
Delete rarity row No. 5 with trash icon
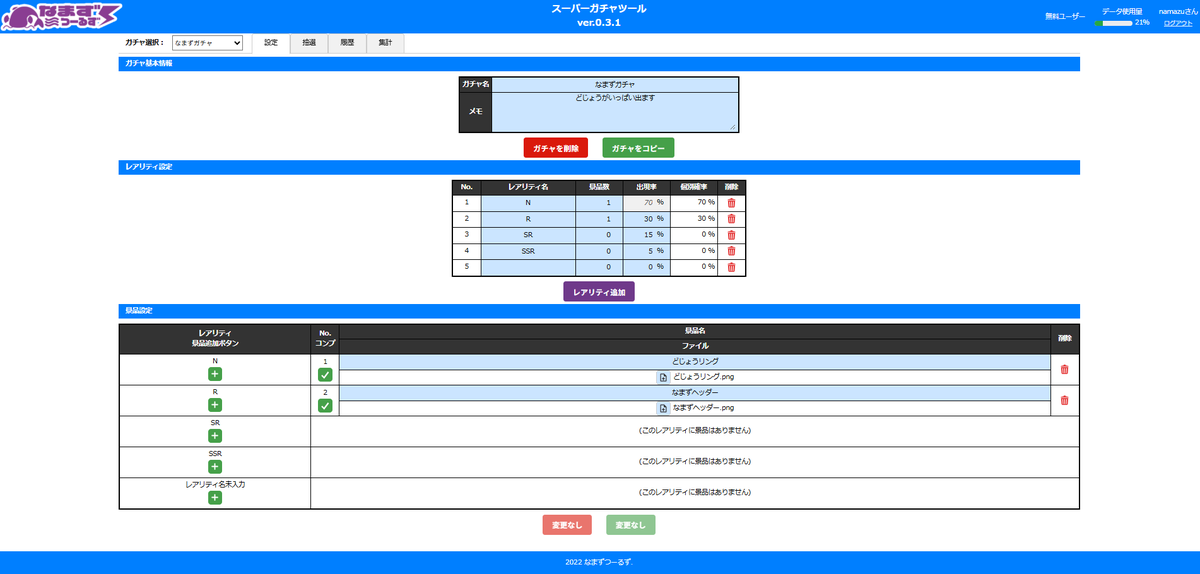[x=731, y=267]
